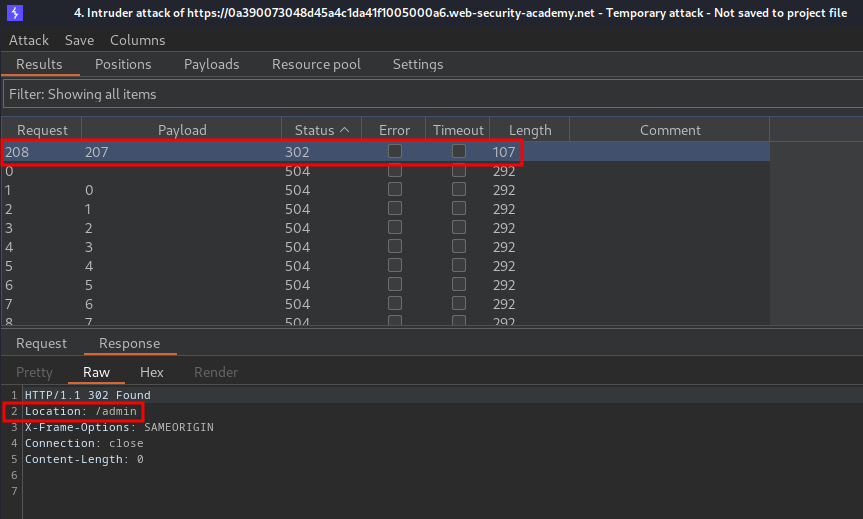This screenshot has width=863, height=519.
Task: Sort by the Status column header
Action: point(321,130)
